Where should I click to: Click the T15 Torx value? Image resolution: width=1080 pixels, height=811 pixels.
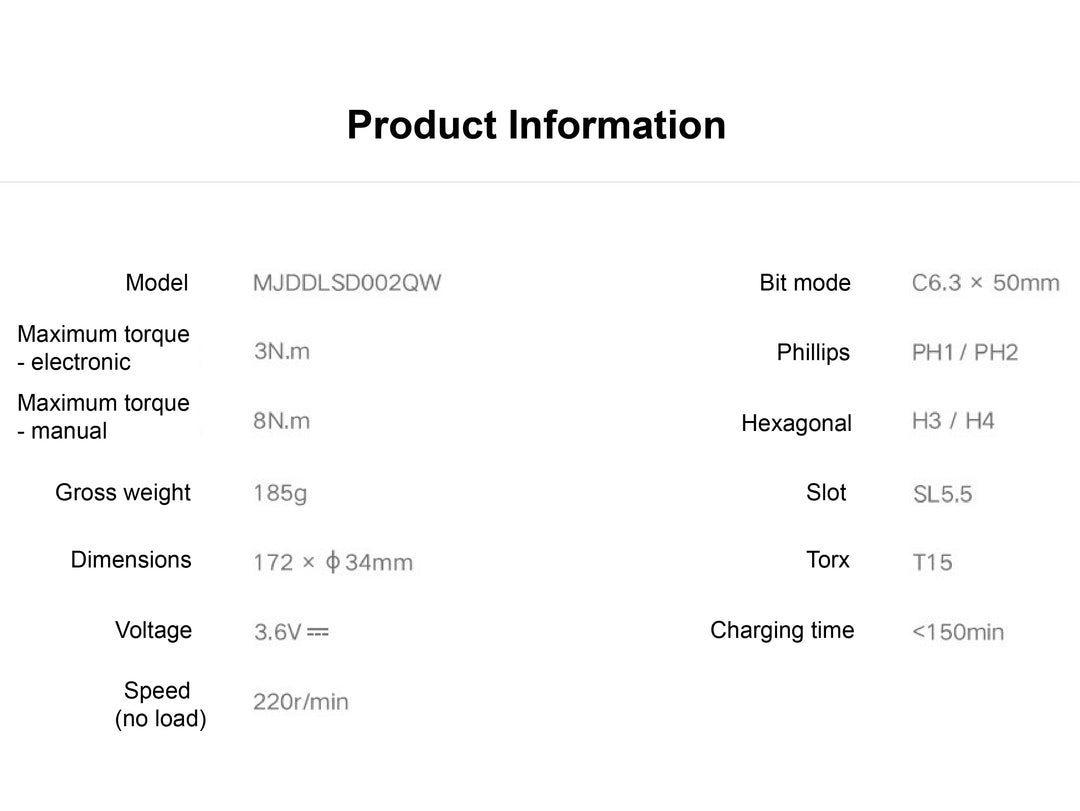932,562
